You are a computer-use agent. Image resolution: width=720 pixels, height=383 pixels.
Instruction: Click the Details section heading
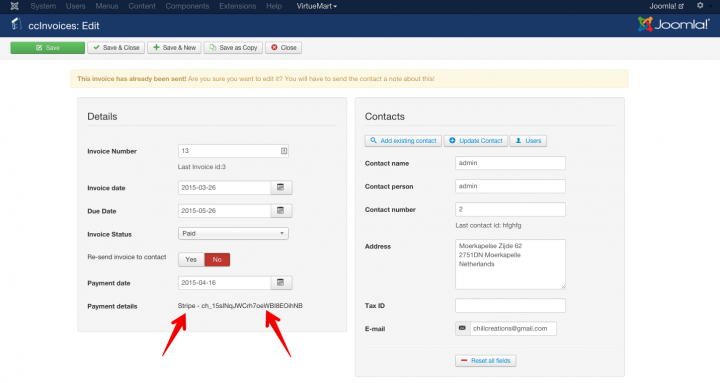(x=102, y=117)
